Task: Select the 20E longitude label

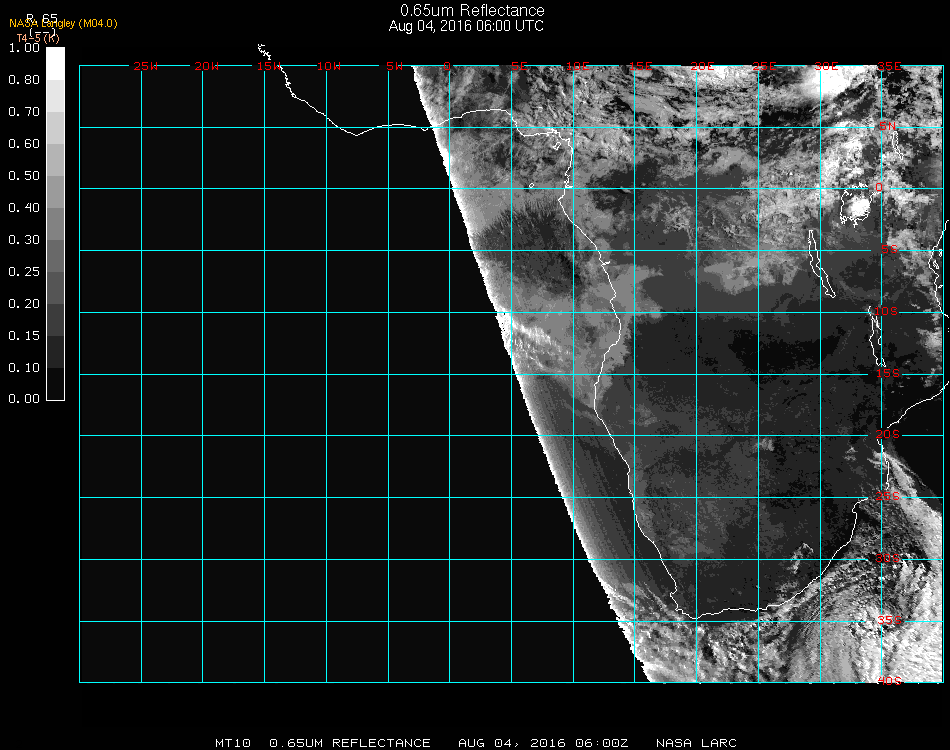Action: 702,66
